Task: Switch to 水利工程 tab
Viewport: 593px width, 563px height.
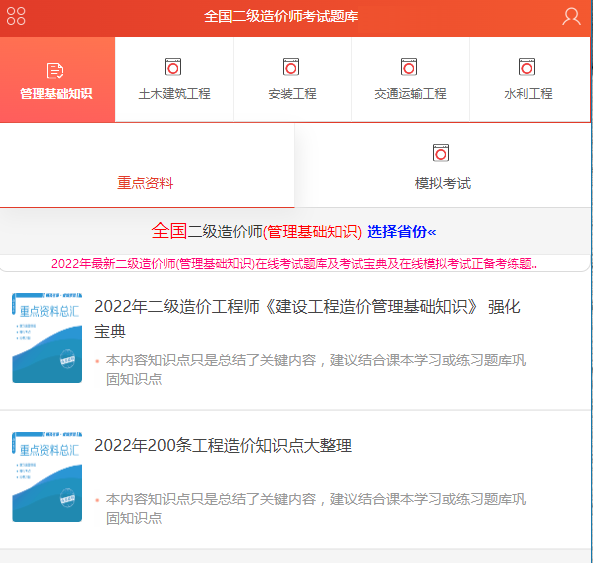Action: point(529,80)
